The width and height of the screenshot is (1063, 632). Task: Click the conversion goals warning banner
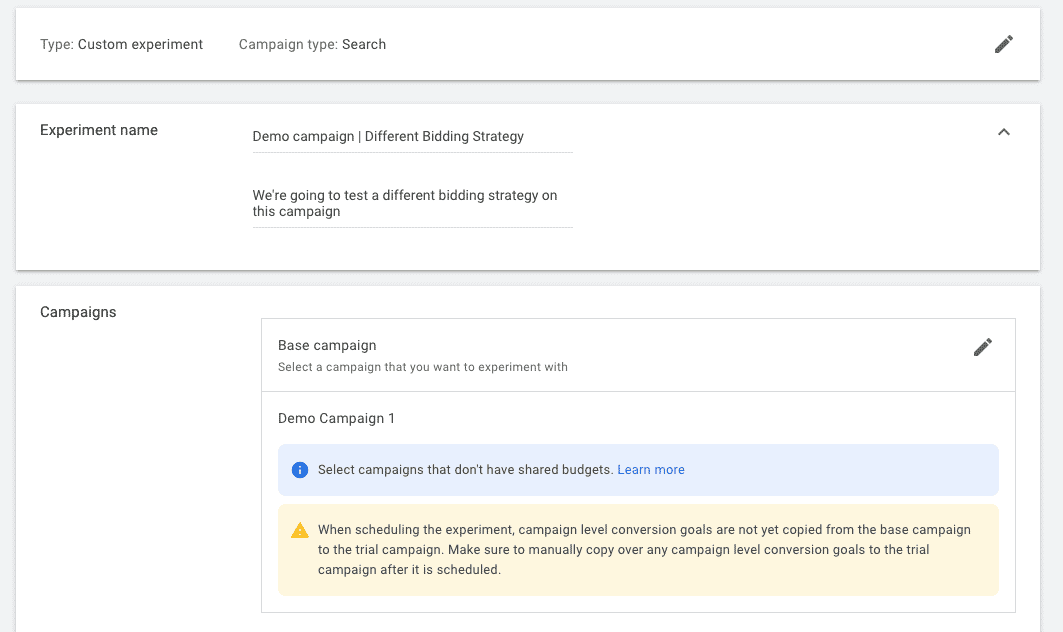point(638,548)
